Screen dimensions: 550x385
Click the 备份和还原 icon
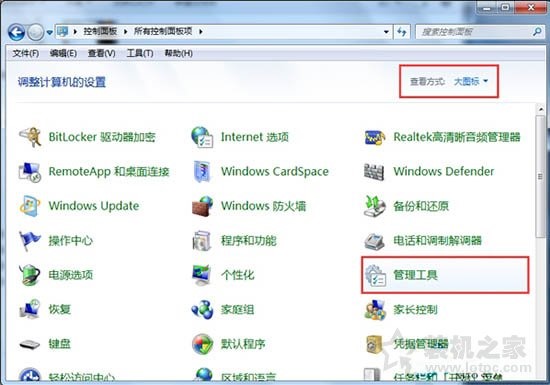tap(374, 206)
